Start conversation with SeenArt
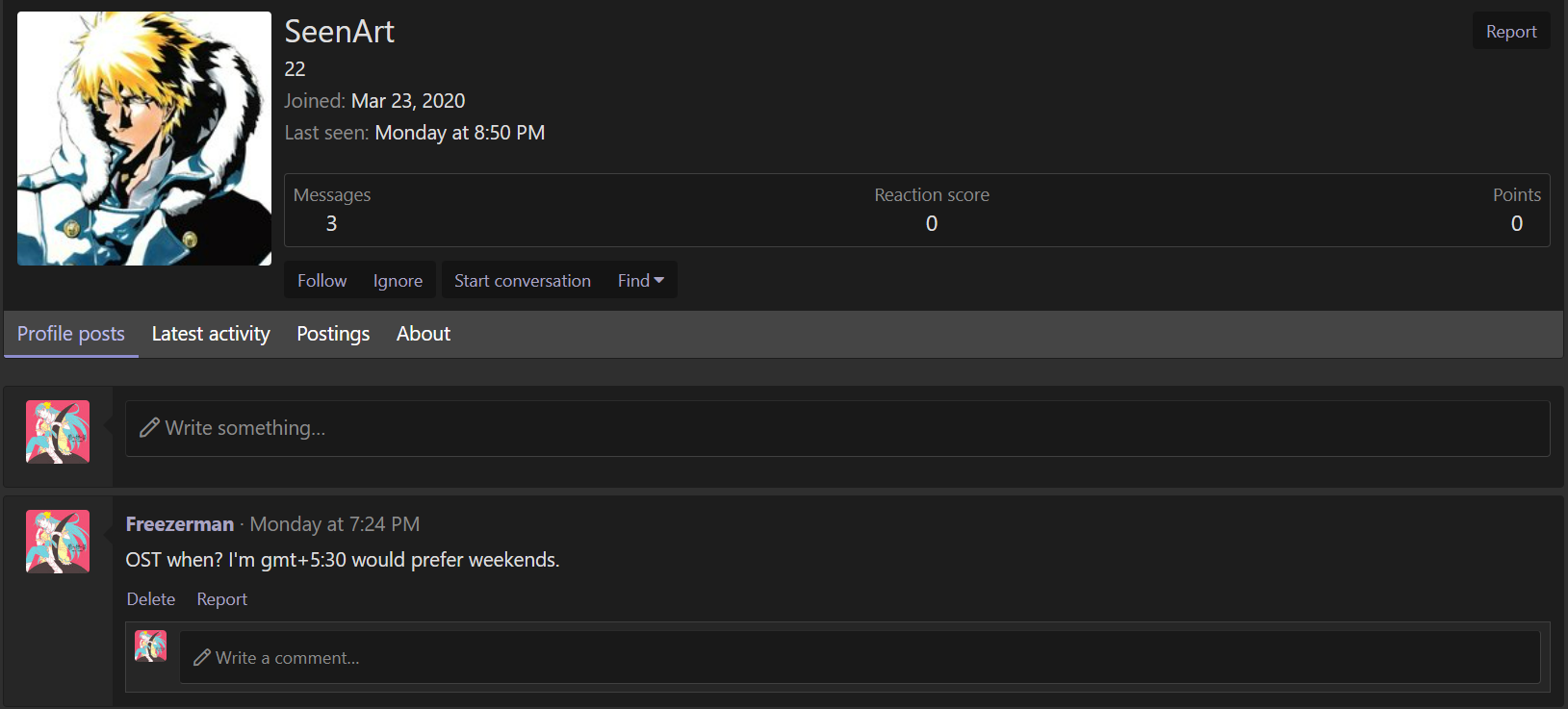Image resolution: width=1568 pixels, height=709 pixels. click(523, 280)
